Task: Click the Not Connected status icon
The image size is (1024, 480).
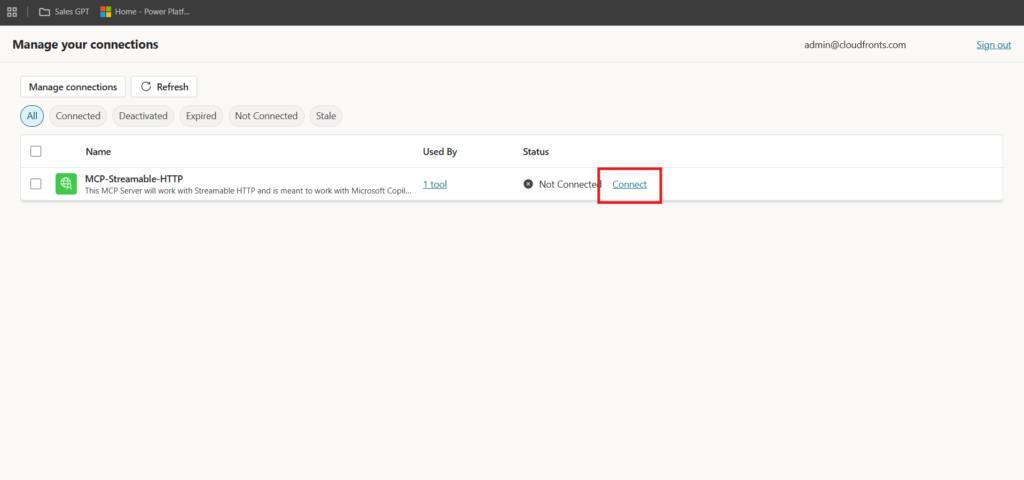Action: click(528, 184)
